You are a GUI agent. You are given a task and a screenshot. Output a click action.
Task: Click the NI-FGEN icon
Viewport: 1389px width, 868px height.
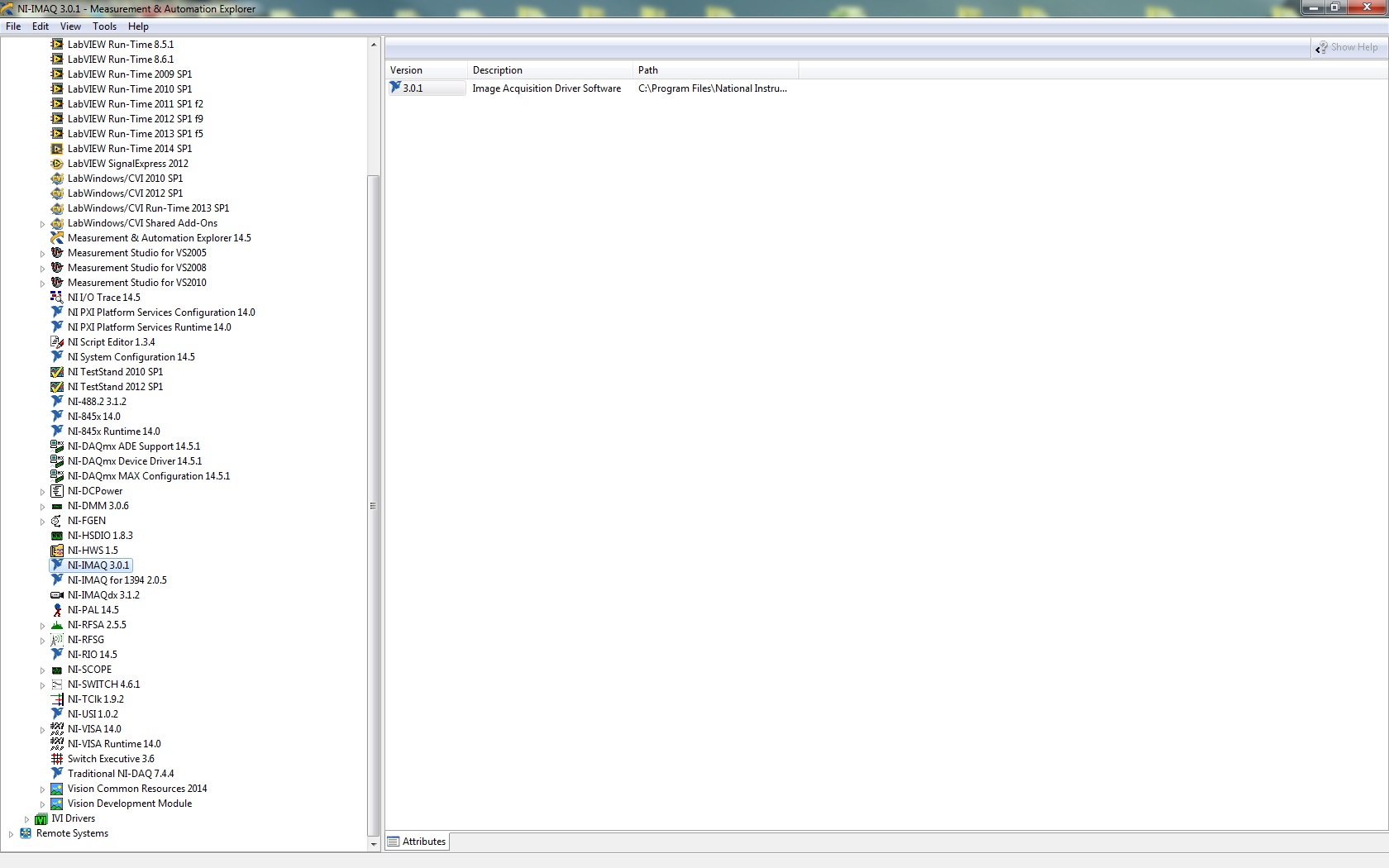pos(57,521)
